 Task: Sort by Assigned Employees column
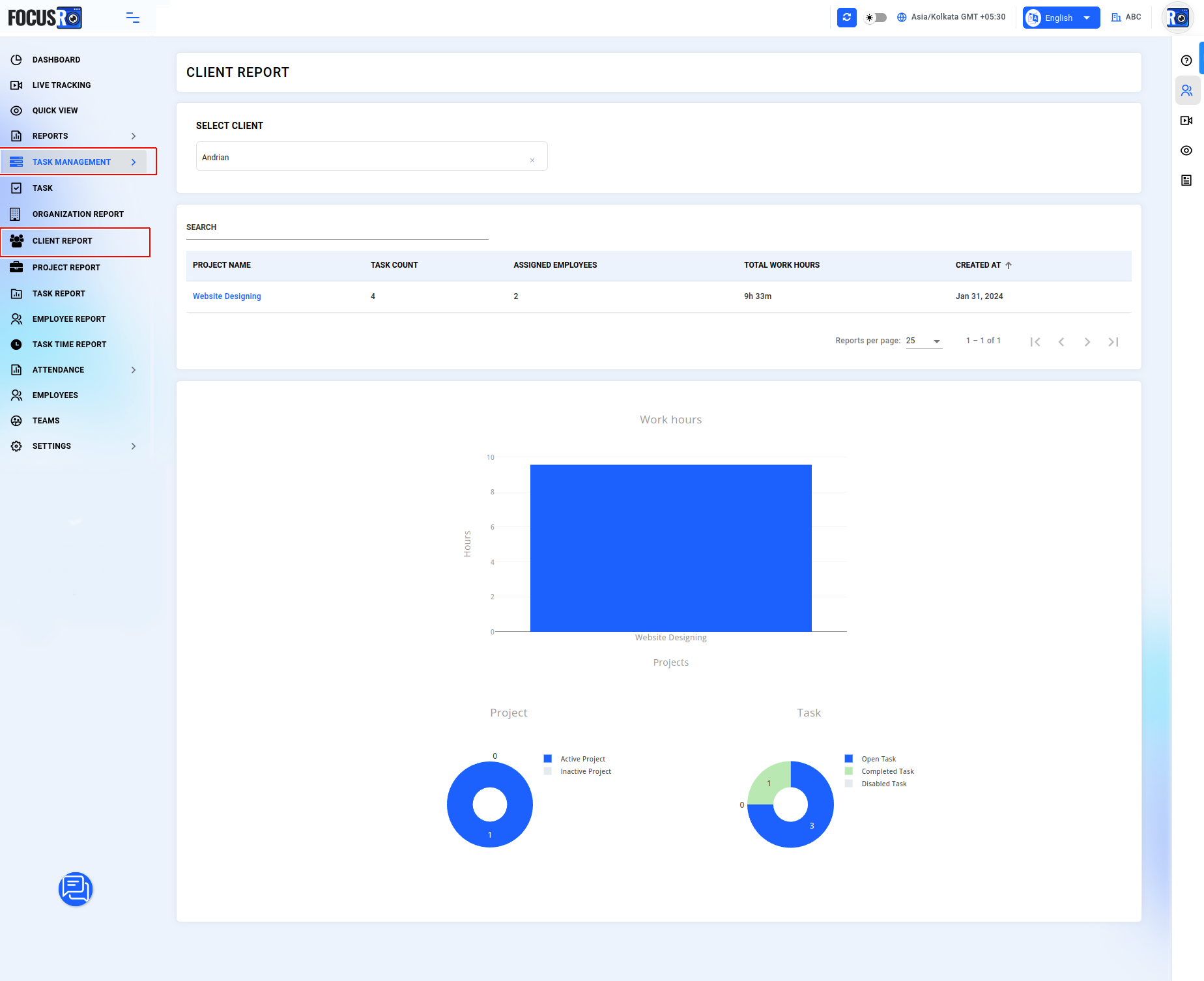tap(555, 265)
